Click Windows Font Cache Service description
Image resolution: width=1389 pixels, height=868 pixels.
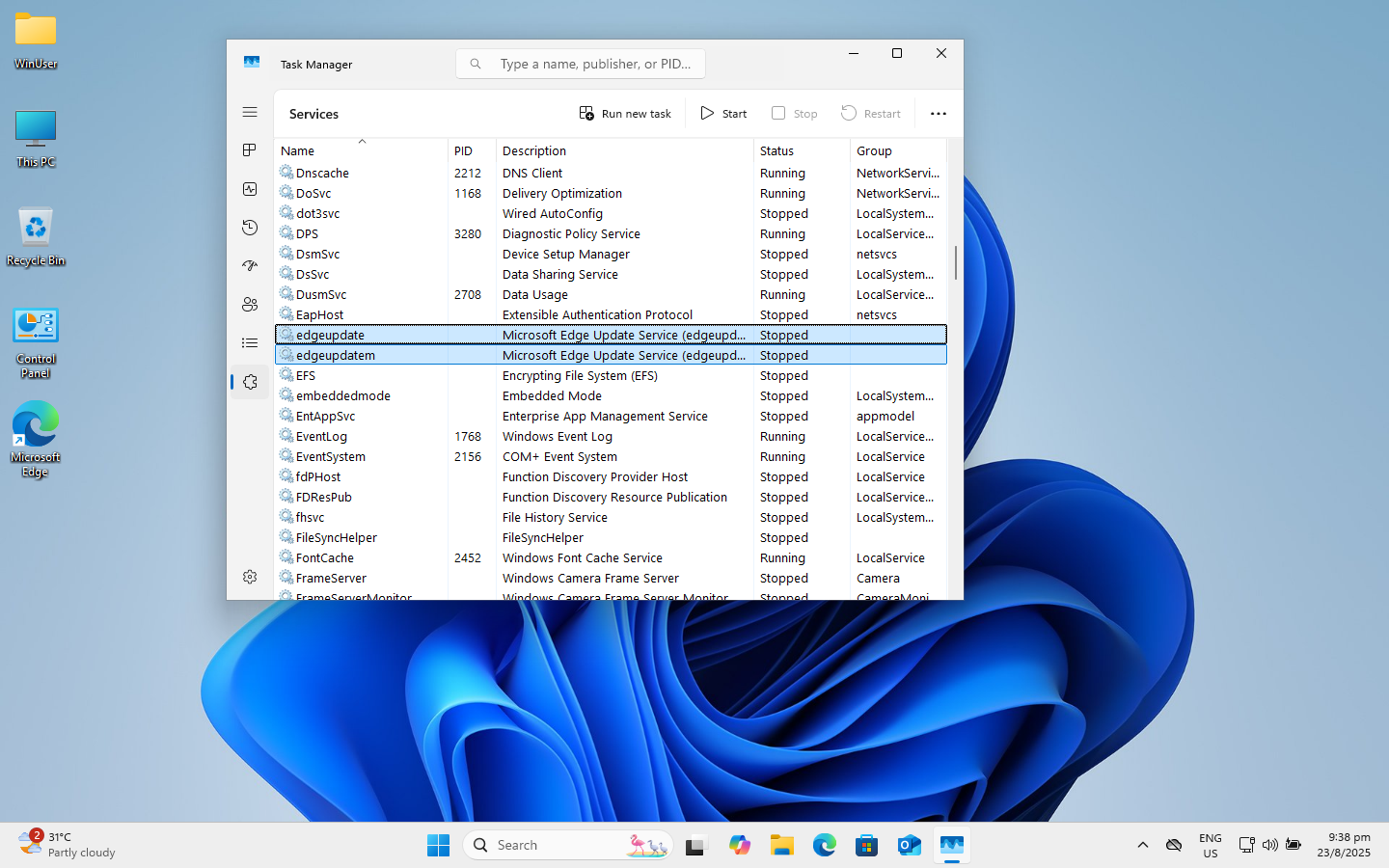[x=583, y=557]
